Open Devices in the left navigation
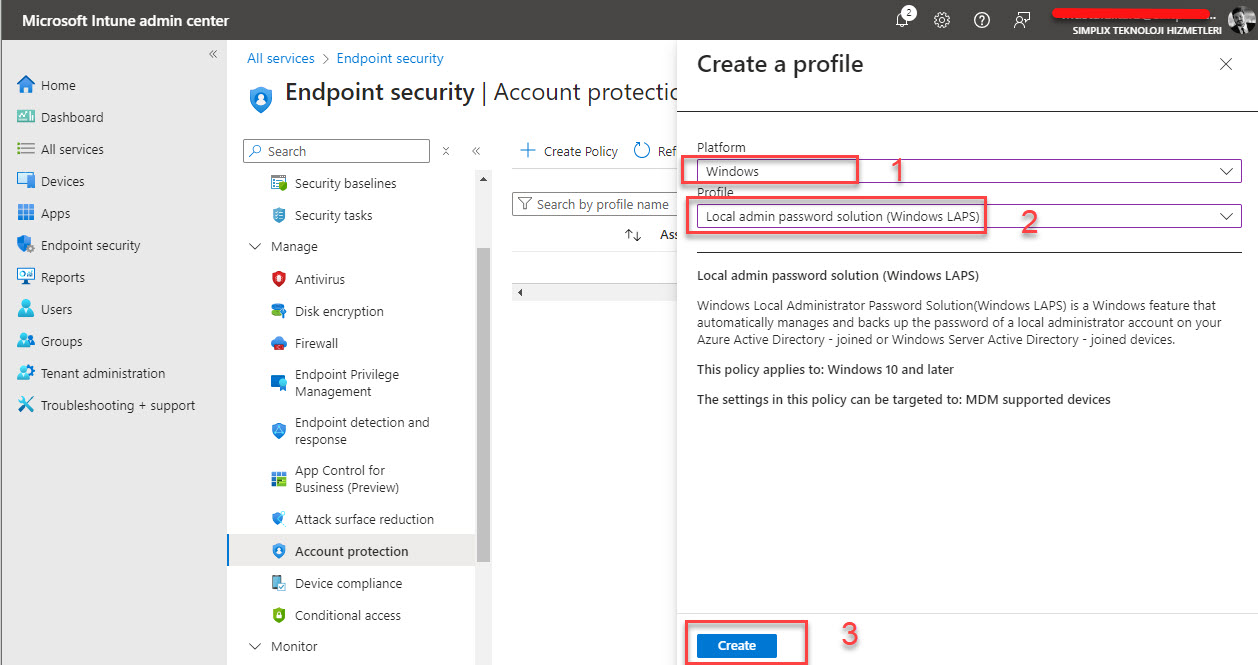 (x=62, y=181)
